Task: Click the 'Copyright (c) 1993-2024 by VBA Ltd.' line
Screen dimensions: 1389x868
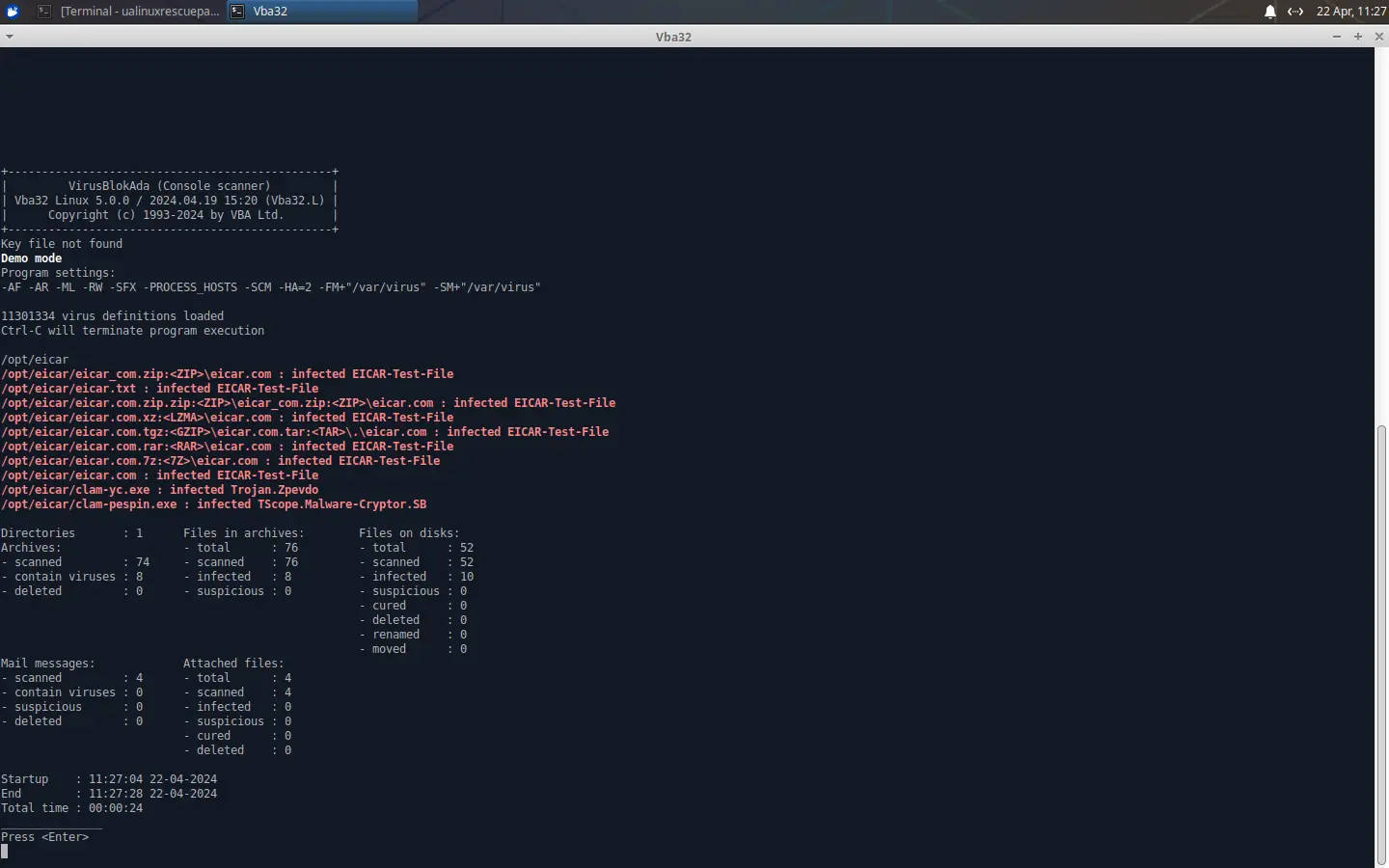Action: pyautogui.click(x=166, y=215)
